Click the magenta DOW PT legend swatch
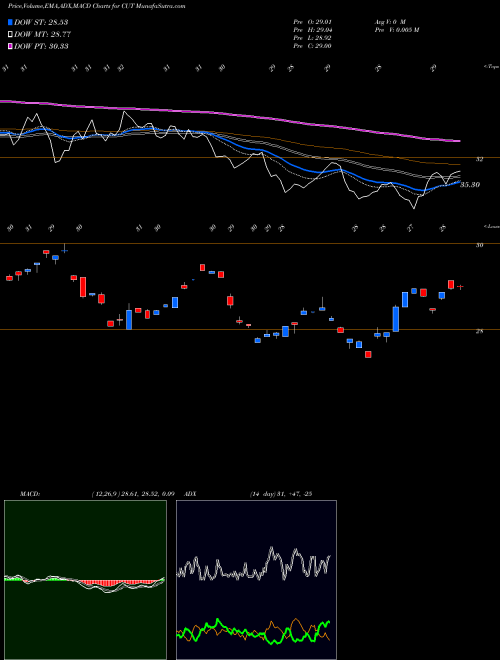The image size is (500, 660). point(10,46)
